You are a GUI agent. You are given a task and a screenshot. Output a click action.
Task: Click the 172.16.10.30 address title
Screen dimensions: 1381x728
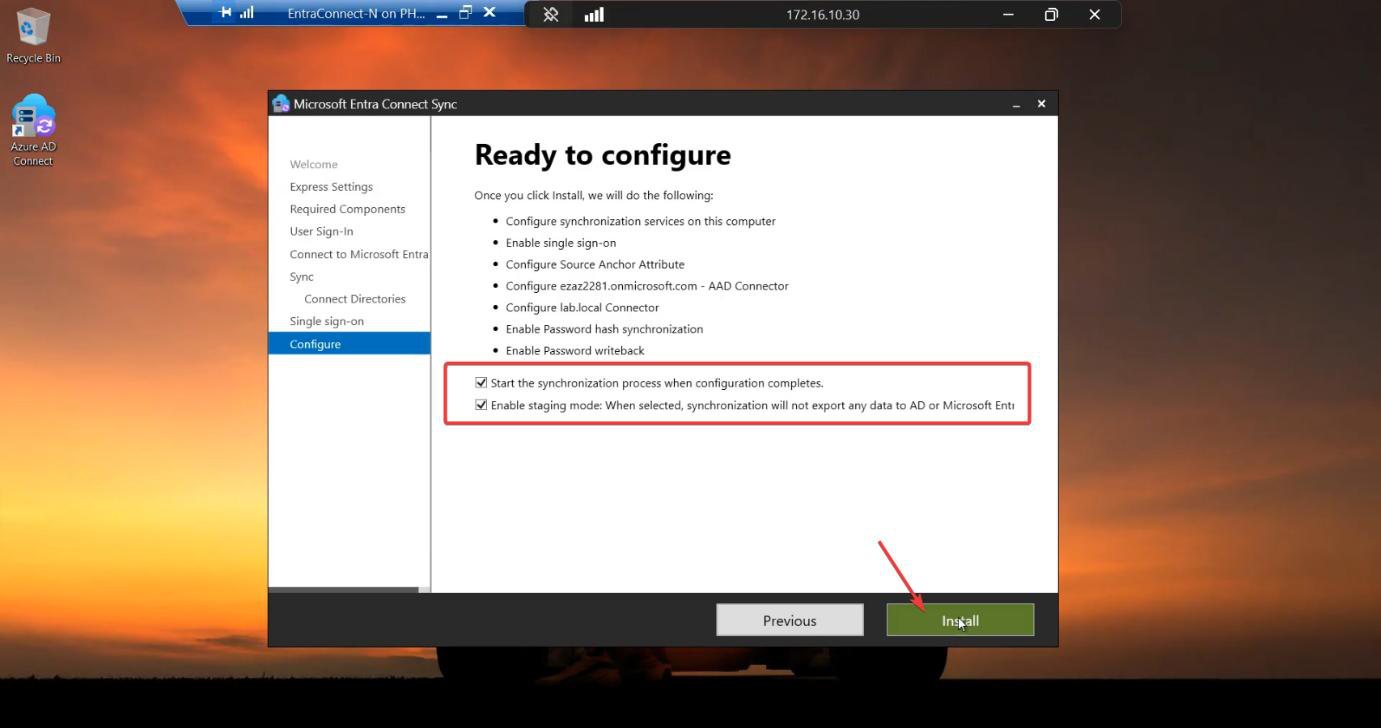822,14
